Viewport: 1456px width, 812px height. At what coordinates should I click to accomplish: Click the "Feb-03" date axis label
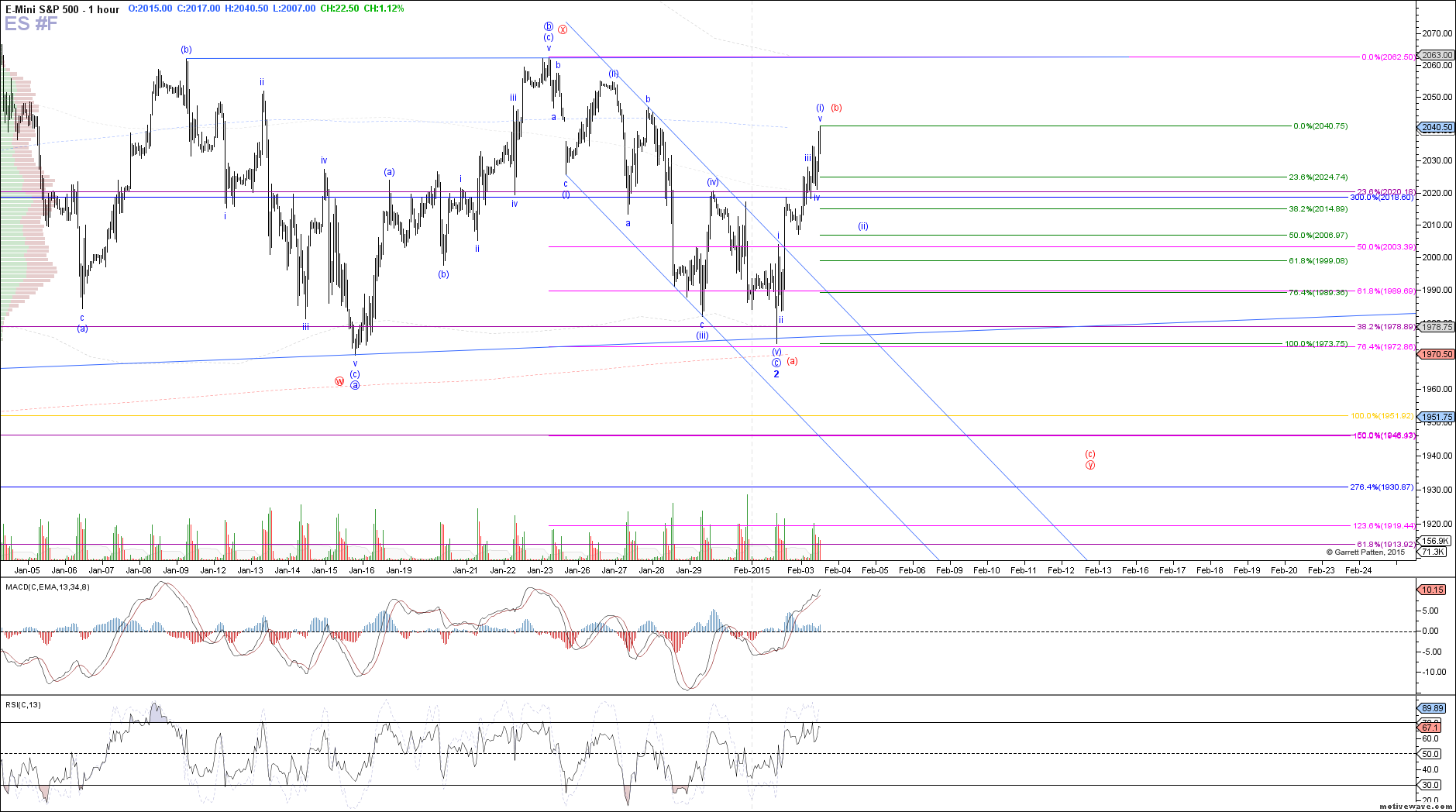pyautogui.click(x=800, y=570)
